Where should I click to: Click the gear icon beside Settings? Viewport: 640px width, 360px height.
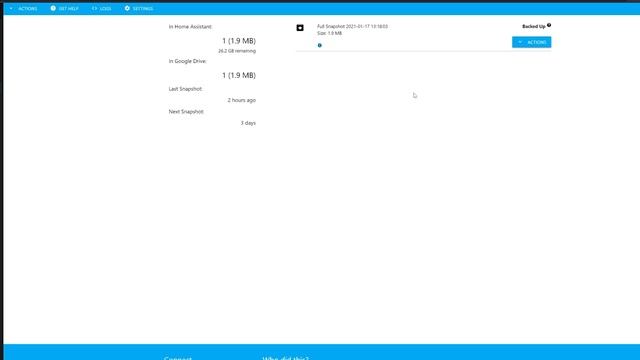127,8
